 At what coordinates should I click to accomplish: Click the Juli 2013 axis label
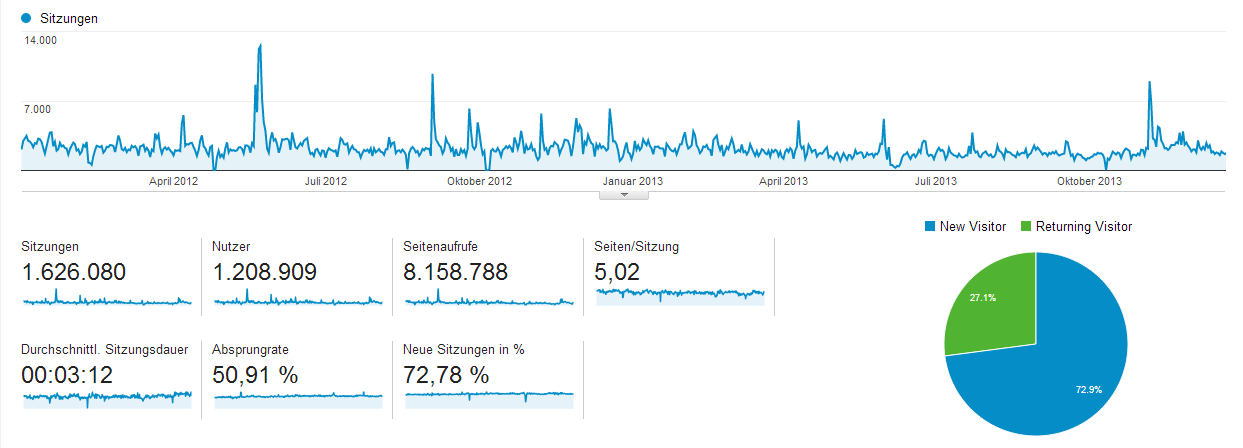pos(936,181)
